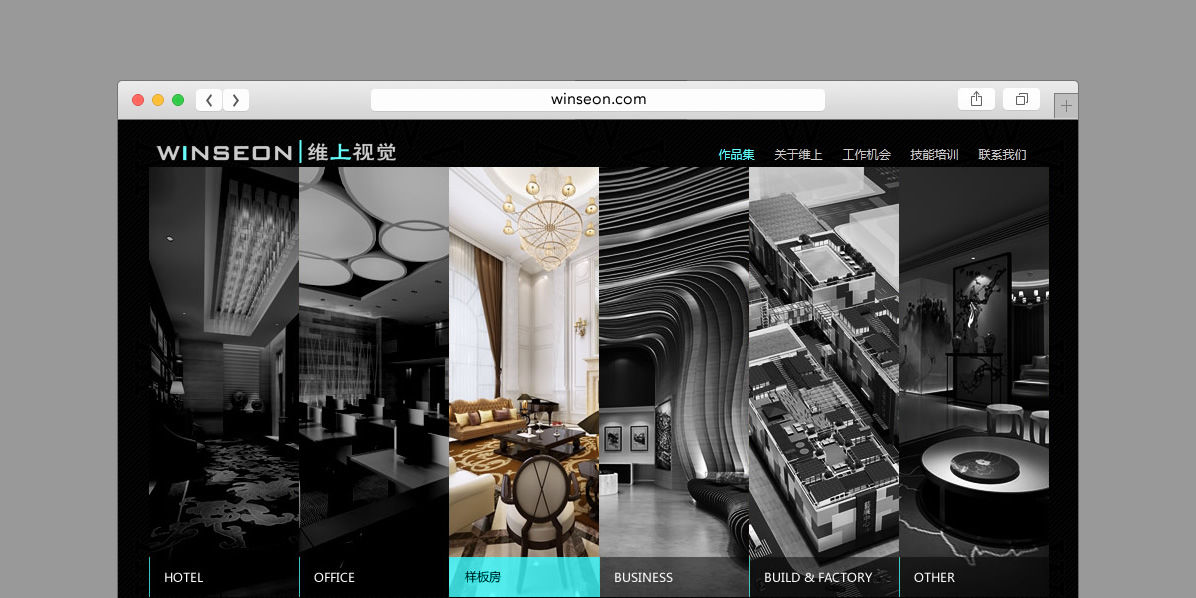
Task: Add a new tab with plus button
Action: pos(1066,105)
